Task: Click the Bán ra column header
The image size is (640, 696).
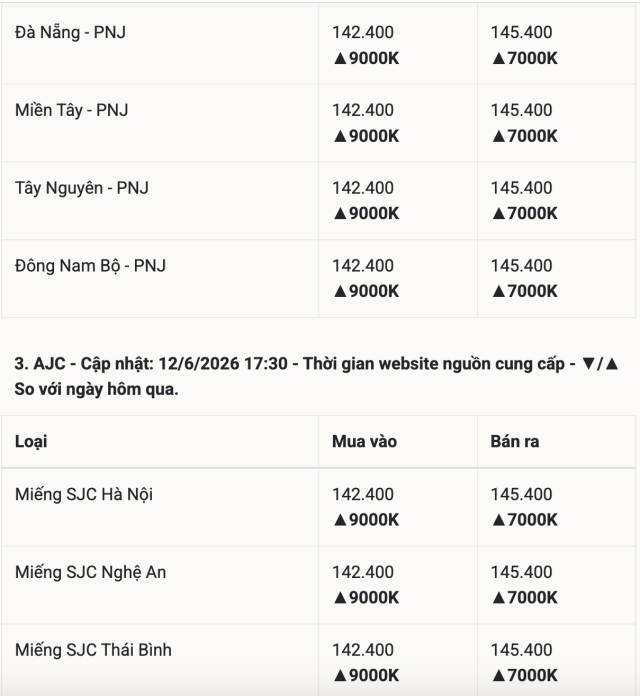Action: coord(515,441)
